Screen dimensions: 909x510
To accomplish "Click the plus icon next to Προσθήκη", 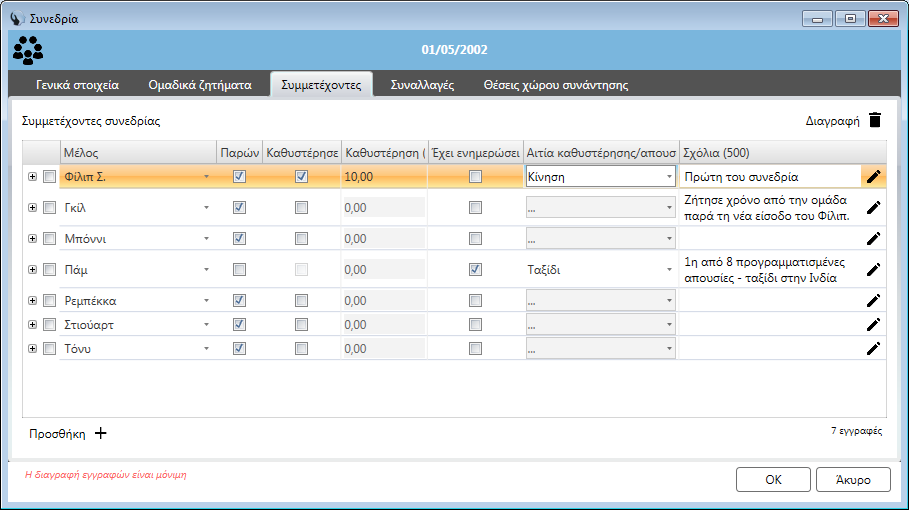I will [101, 433].
